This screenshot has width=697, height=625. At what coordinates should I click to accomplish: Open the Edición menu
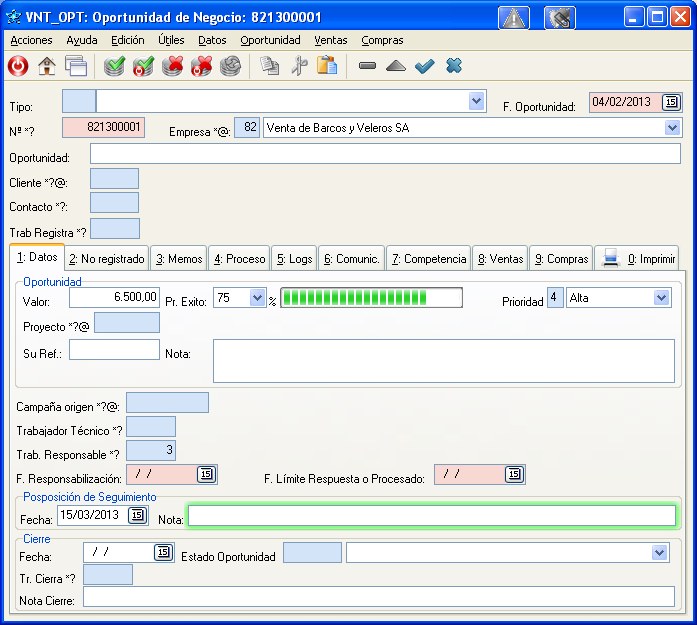point(128,40)
